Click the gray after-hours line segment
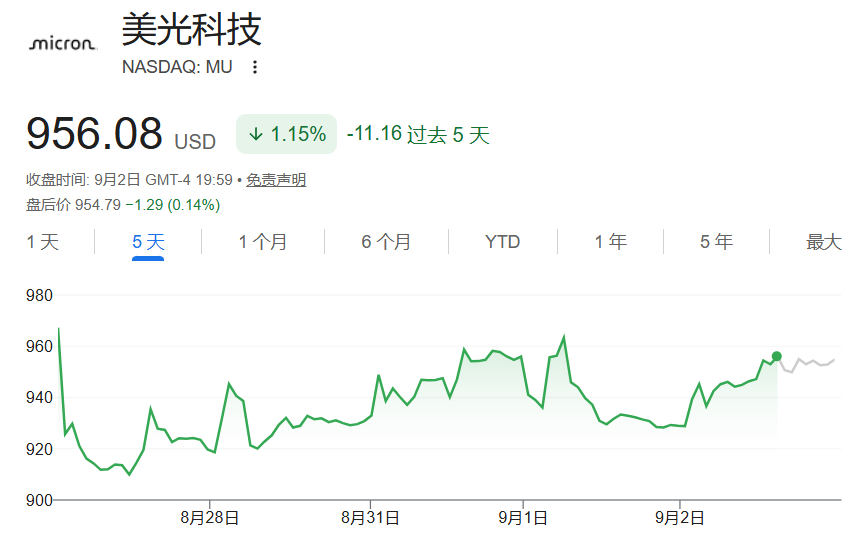856x547 pixels. (x=807, y=364)
